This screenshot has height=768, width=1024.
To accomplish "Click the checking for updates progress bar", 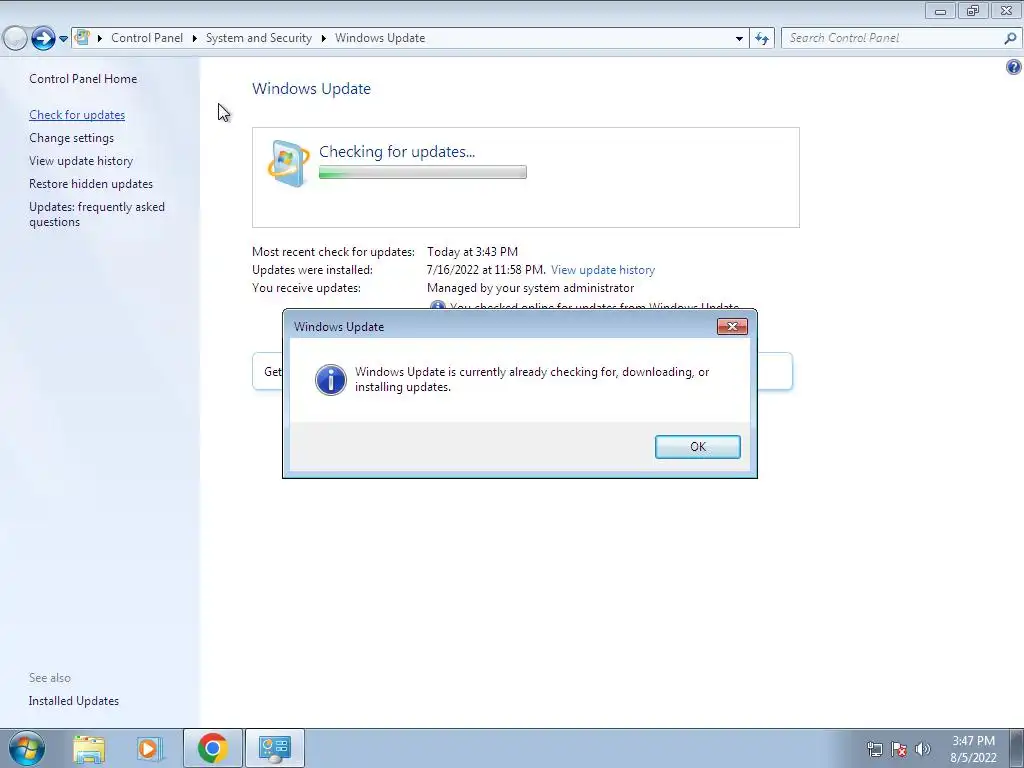I will click(x=423, y=172).
